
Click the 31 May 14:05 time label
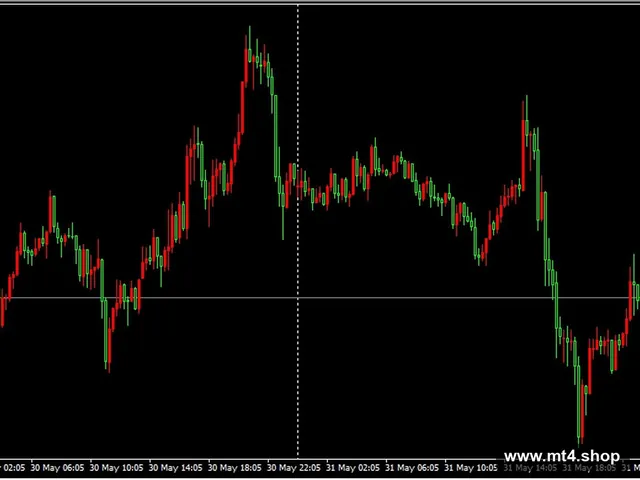530,468
